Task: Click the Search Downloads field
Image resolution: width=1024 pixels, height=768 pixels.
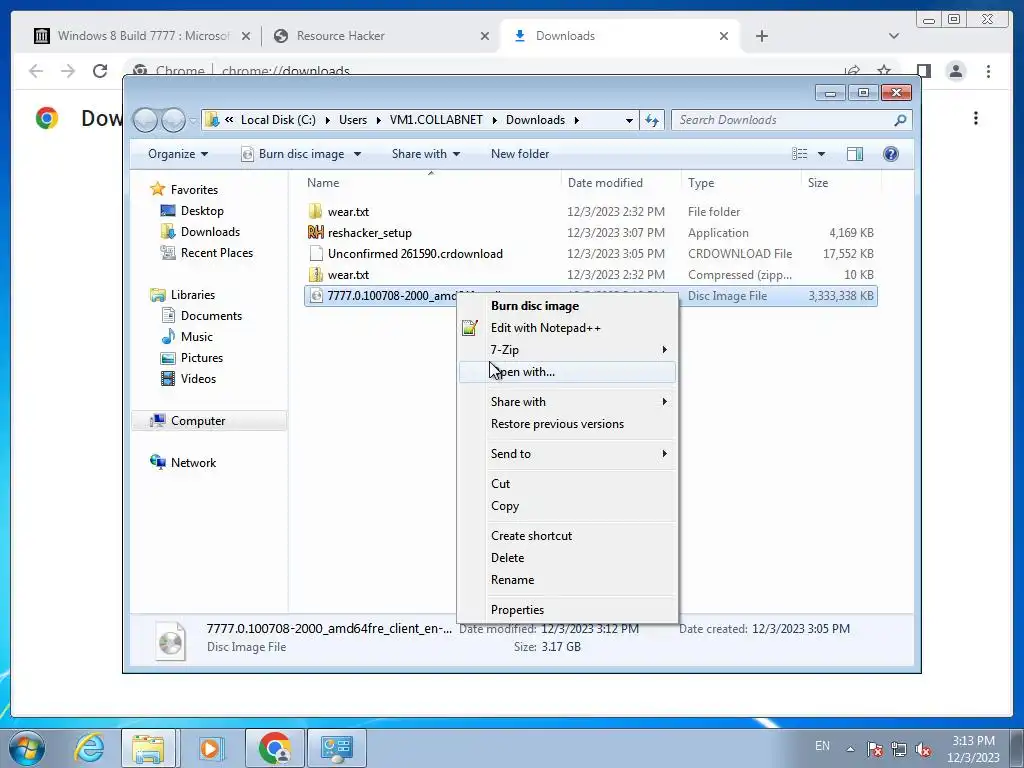Action: pyautogui.click(x=791, y=120)
